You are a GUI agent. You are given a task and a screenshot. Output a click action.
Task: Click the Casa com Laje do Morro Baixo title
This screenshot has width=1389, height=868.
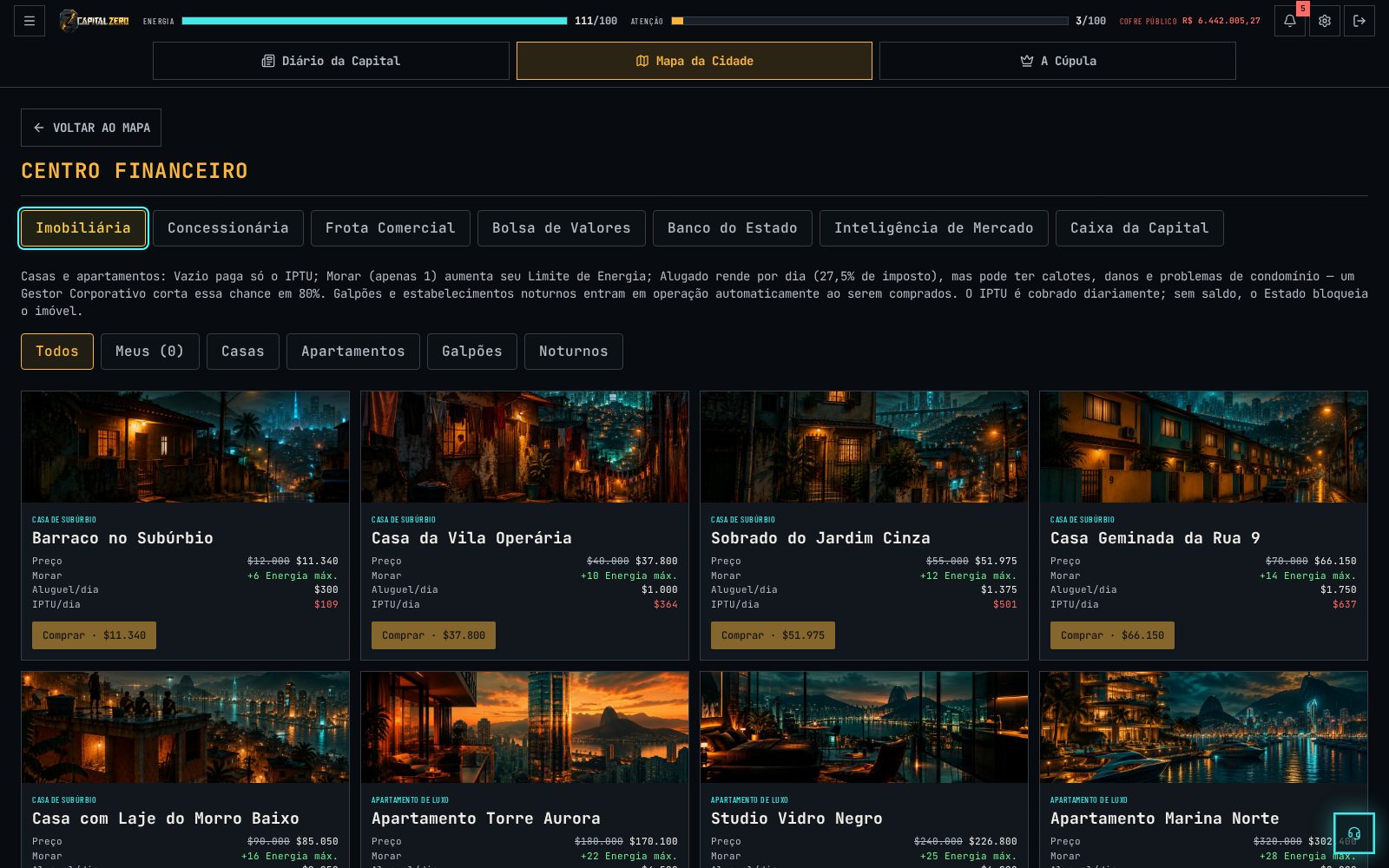tap(166, 819)
